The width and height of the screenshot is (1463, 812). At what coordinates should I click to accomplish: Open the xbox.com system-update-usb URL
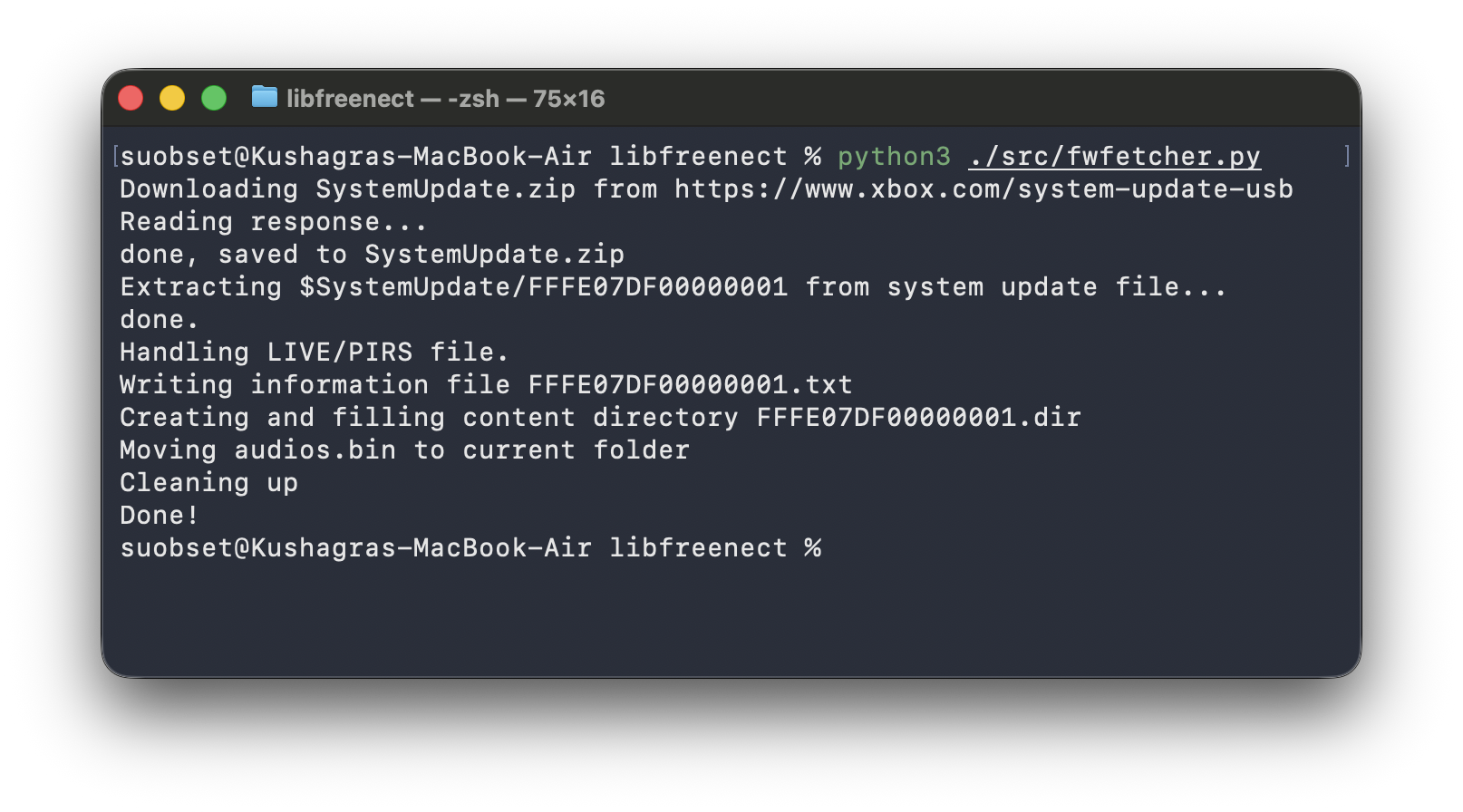tap(983, 189)
